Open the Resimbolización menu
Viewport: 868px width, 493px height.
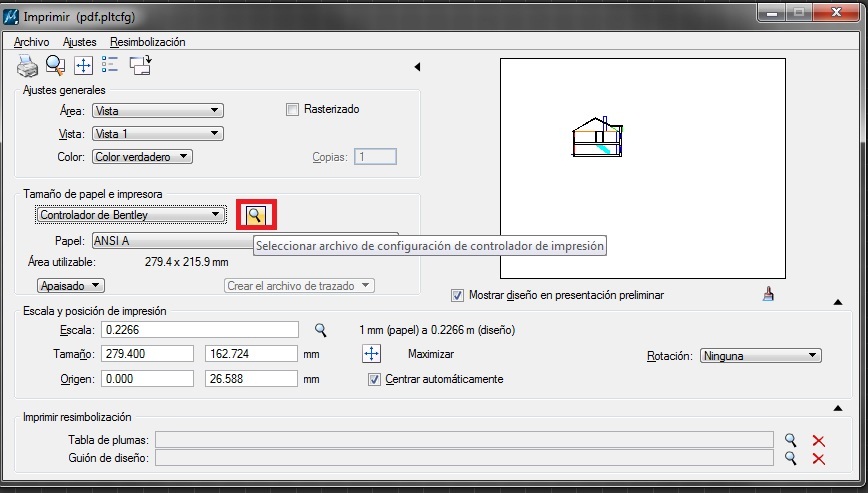tap(148, 42)
